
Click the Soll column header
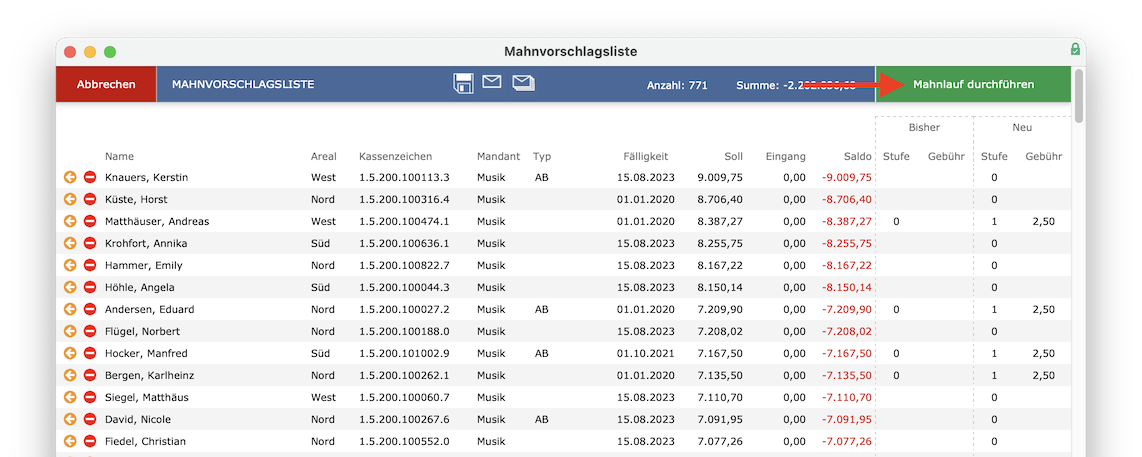coord(733,156)
